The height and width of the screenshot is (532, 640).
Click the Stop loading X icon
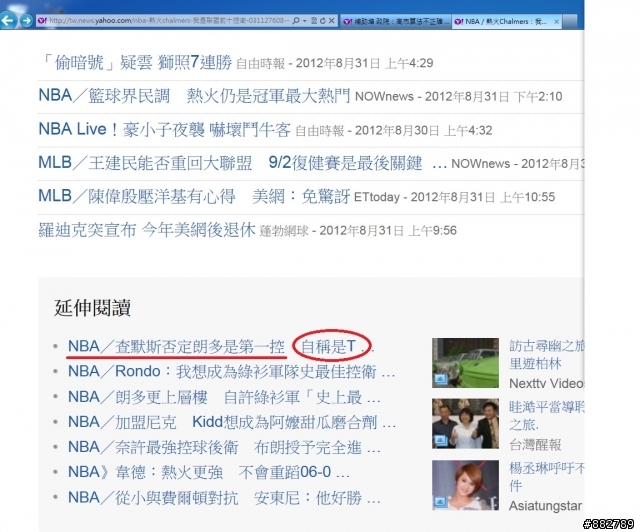coord(331,21)
